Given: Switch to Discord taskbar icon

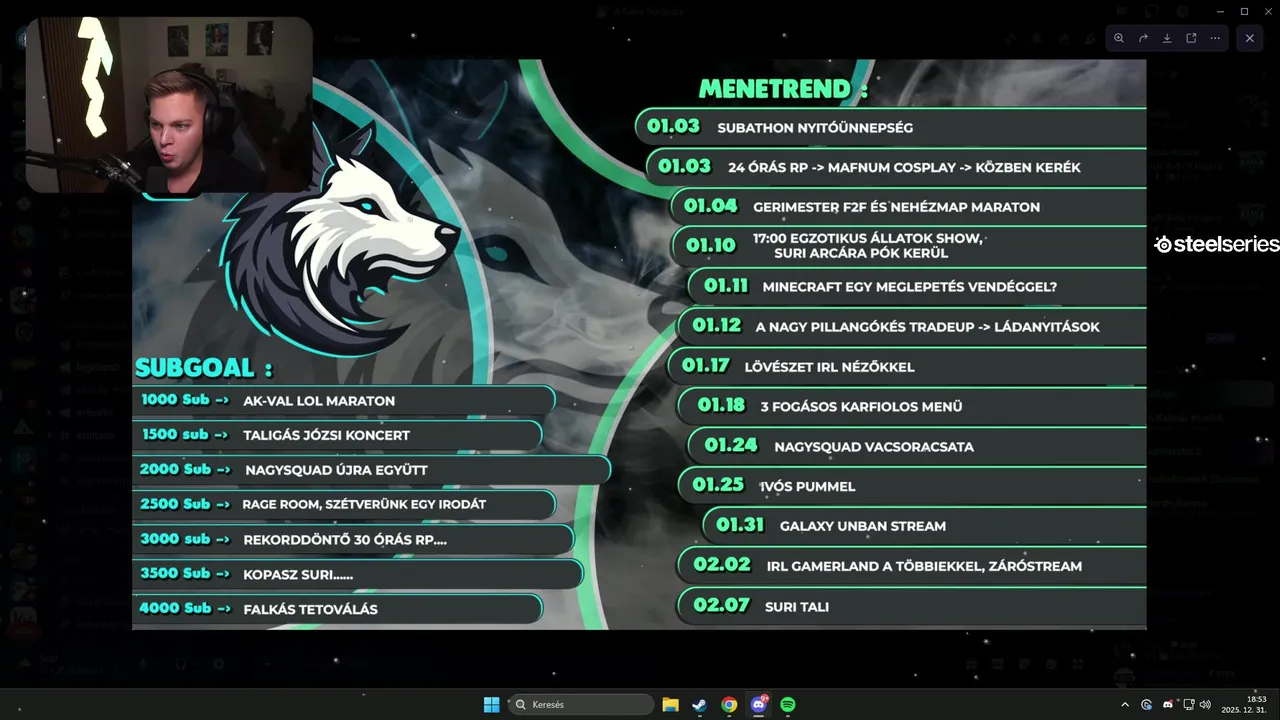Looking at the screenshot, I should (x=758, y=705).
